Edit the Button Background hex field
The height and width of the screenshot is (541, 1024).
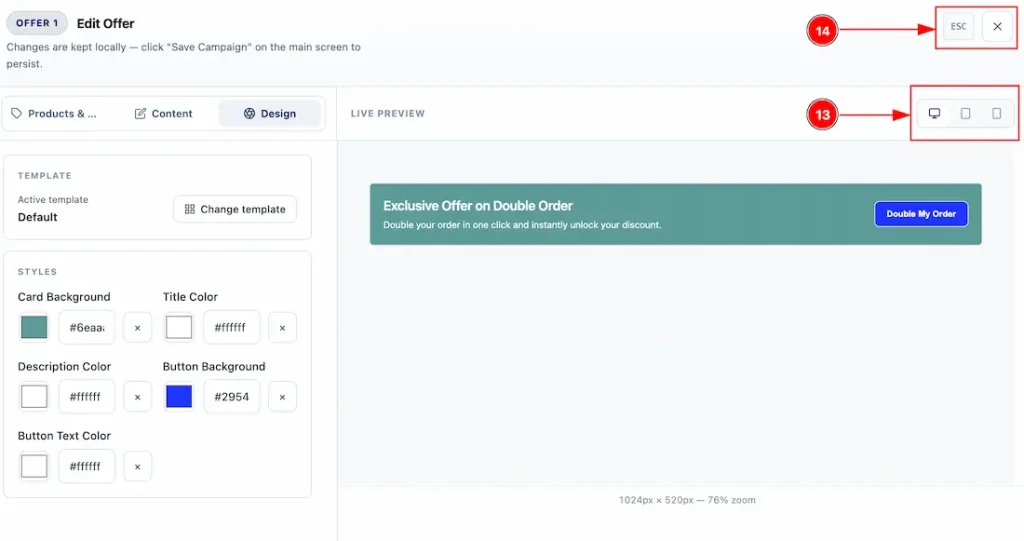[x=232, y=396]
